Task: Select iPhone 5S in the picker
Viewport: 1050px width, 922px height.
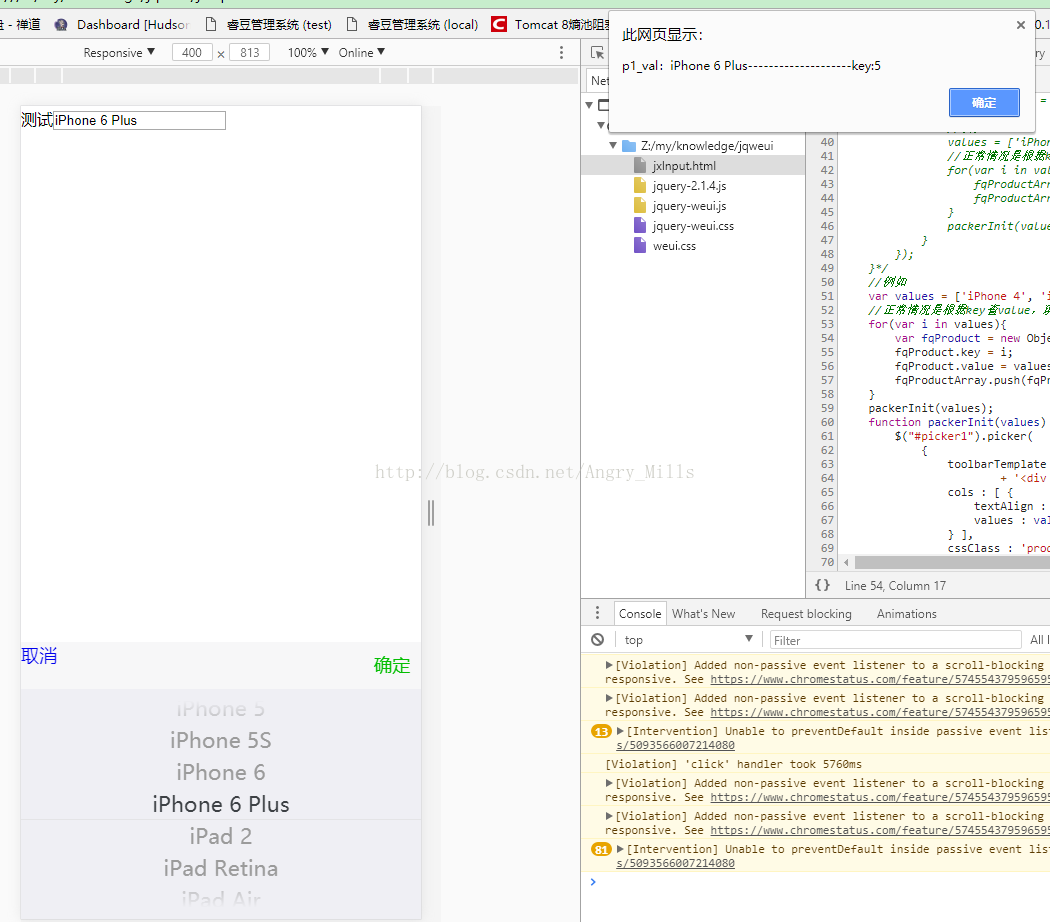Action: pos(221,741)
